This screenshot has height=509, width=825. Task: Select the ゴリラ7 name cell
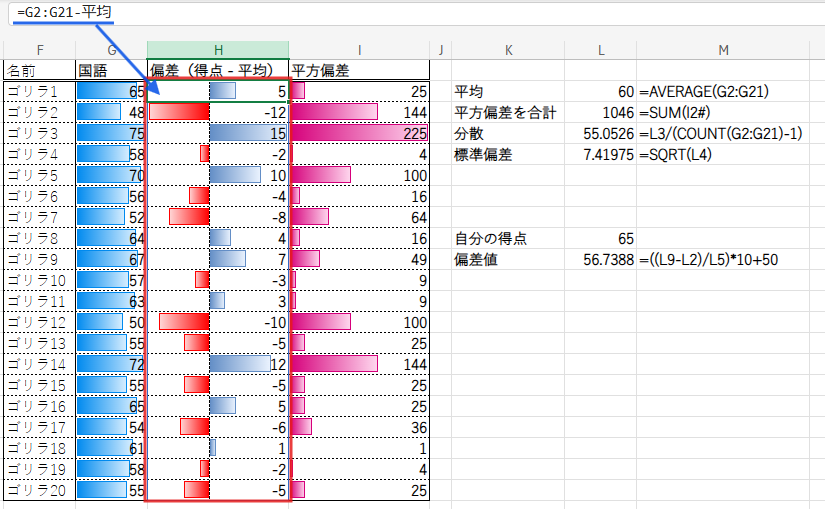pyautogui.click(x=40, y=217)
